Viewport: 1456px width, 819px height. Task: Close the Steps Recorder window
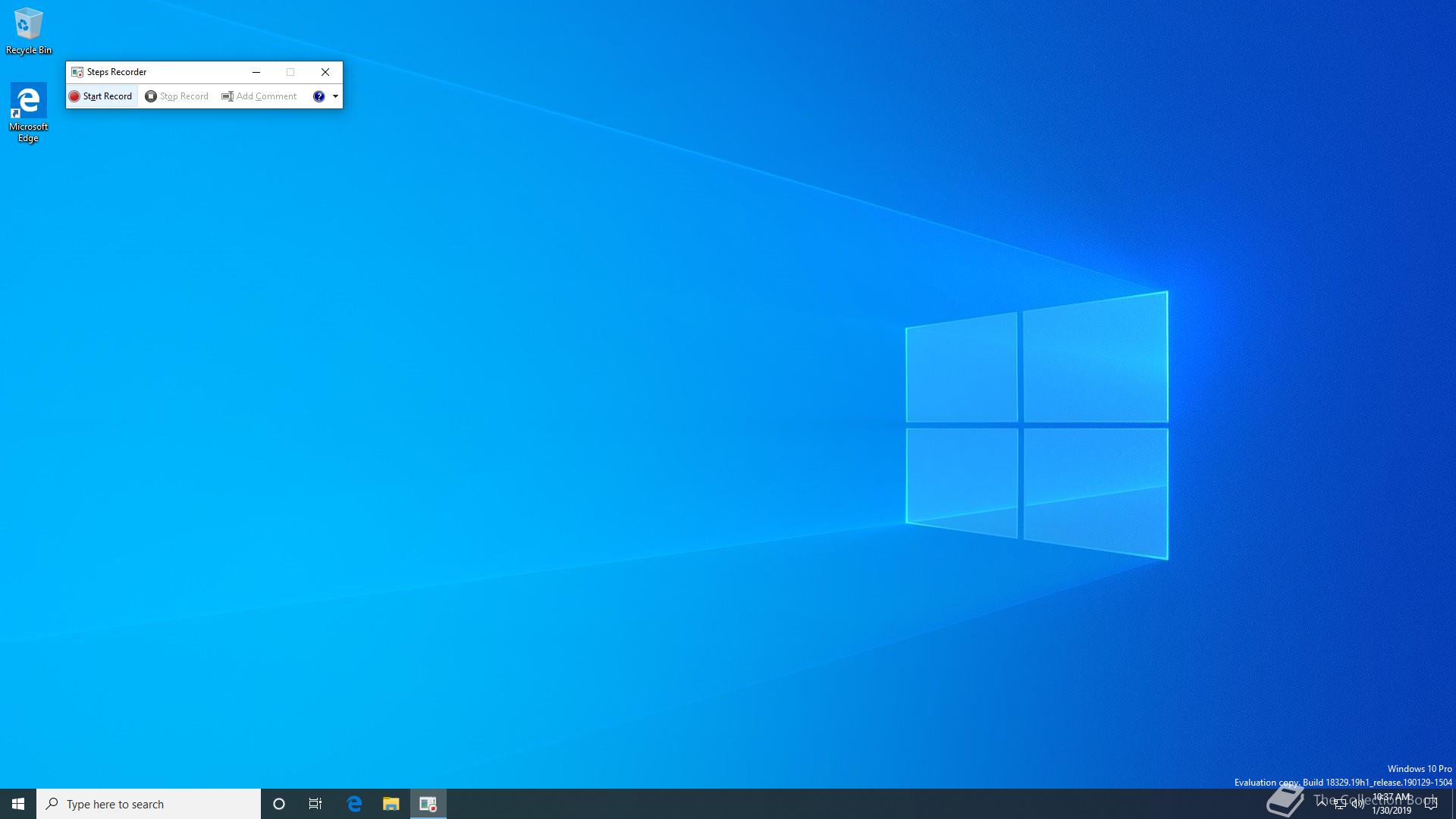[325, 72]
